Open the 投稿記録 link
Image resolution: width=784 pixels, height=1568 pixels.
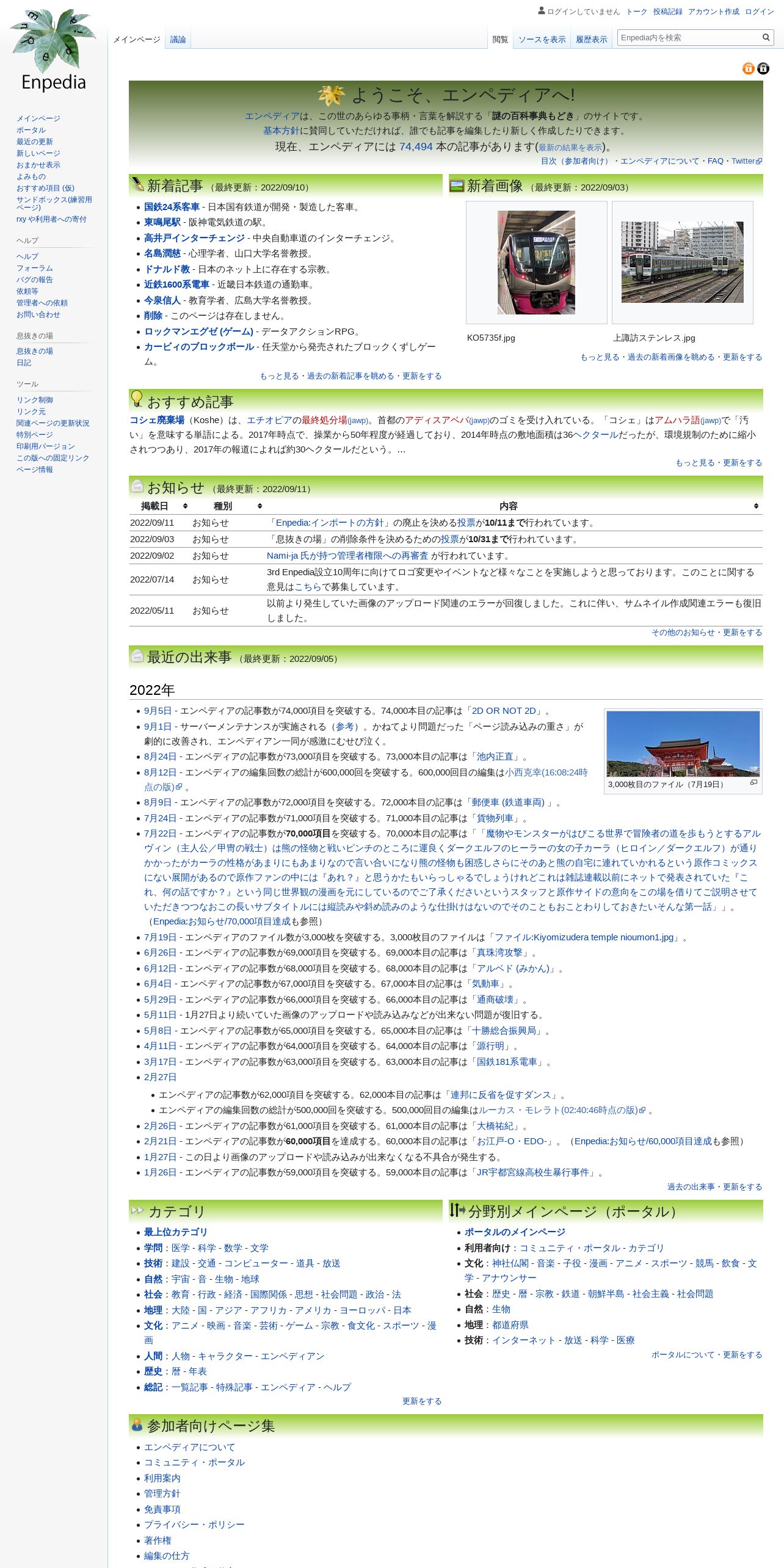click(667, 12)
